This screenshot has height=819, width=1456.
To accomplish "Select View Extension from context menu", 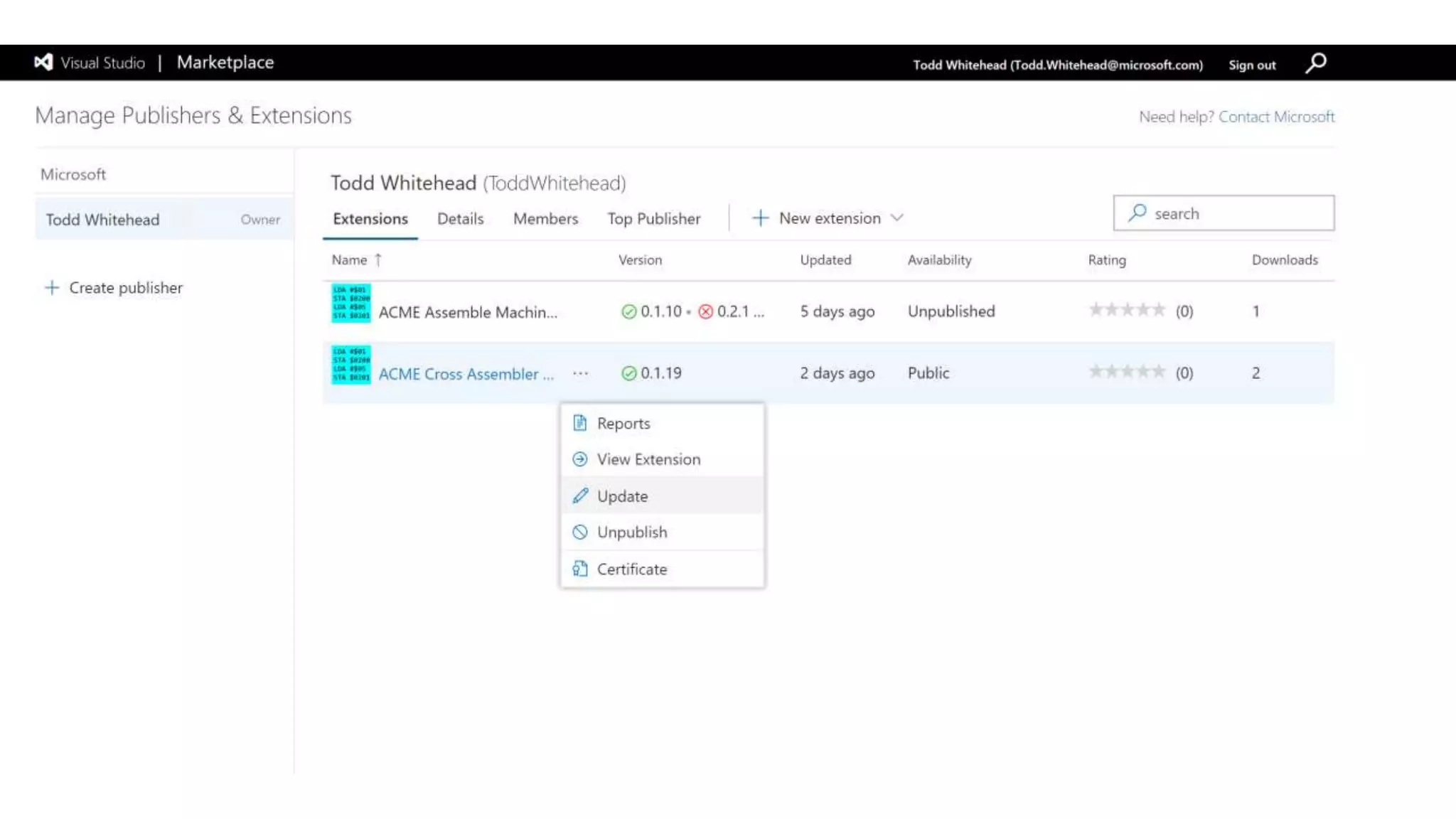I will click(x=648, y=459).
